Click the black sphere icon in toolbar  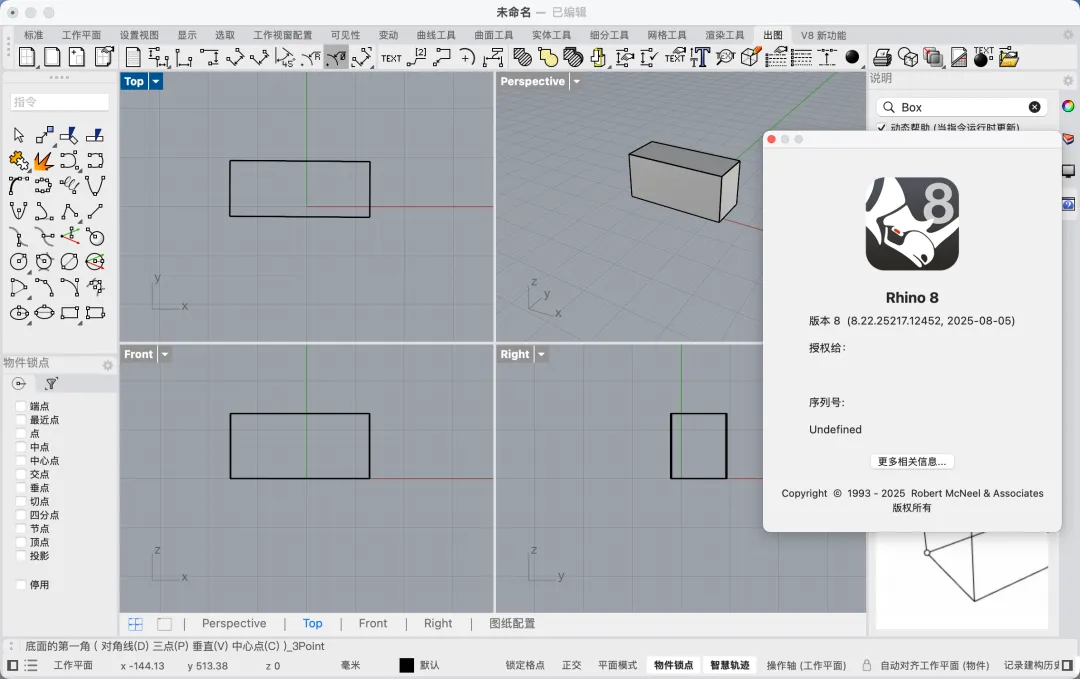852,57
